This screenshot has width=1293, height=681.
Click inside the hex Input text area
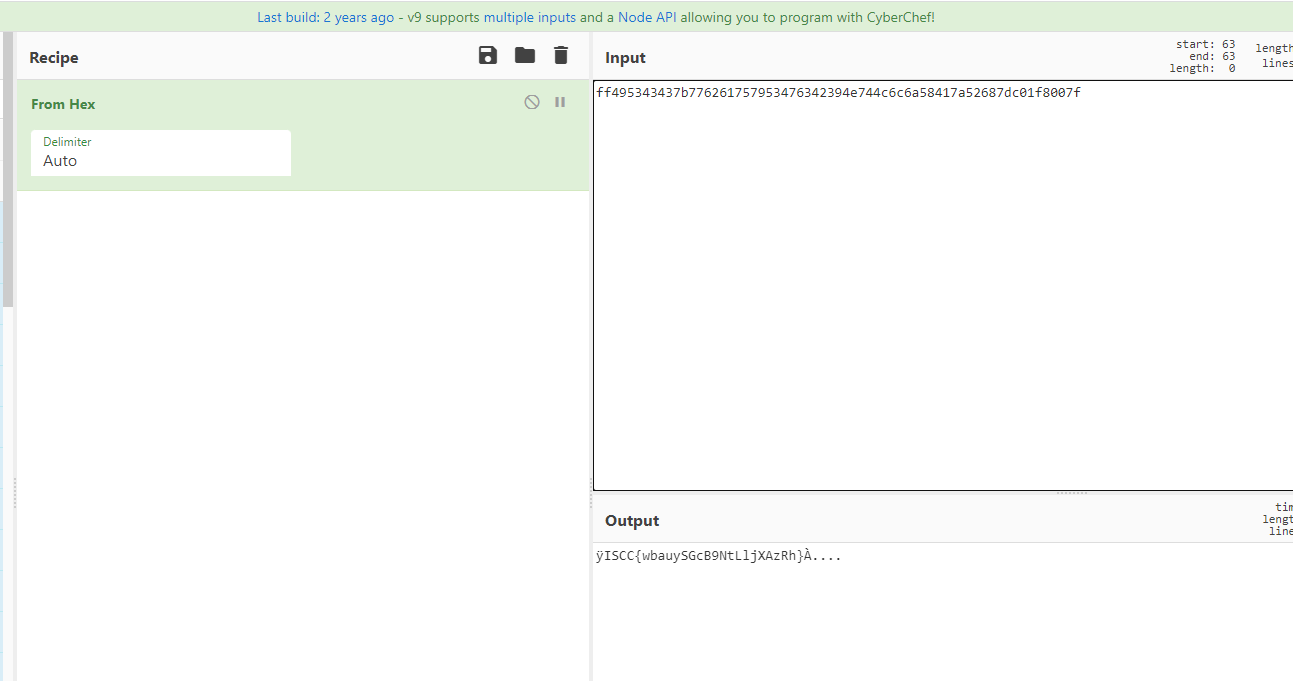click(x=943, y=285)
